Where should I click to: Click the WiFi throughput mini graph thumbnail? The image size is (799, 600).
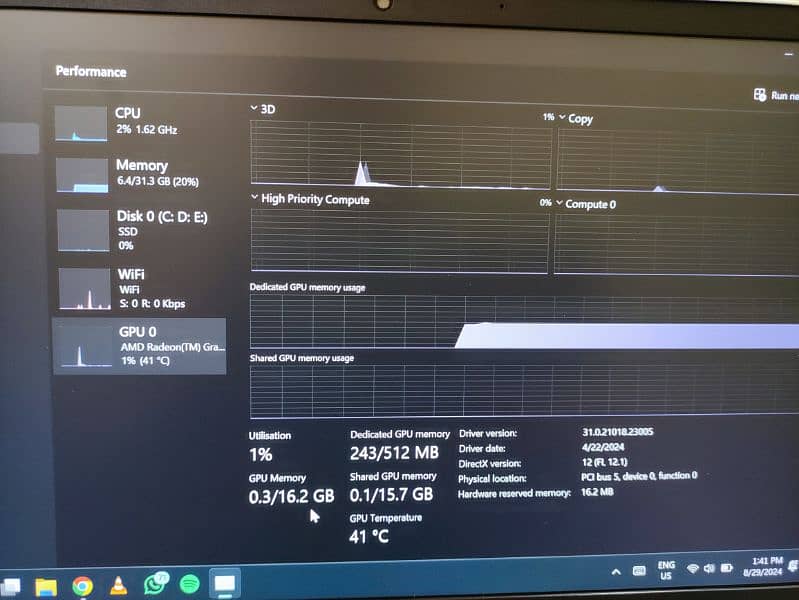click(85, 289)
